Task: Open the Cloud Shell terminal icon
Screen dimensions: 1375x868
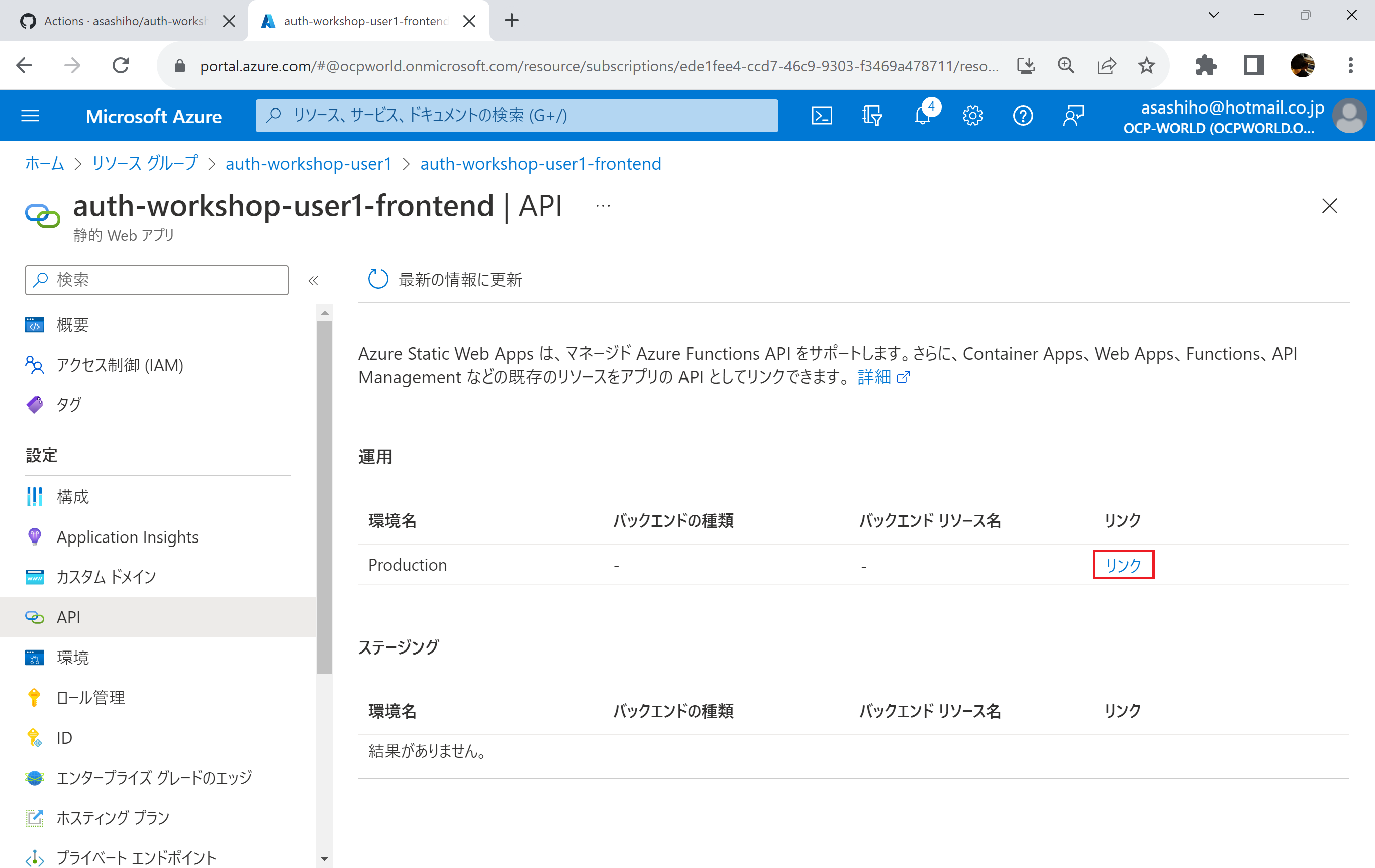Action: 822,115
